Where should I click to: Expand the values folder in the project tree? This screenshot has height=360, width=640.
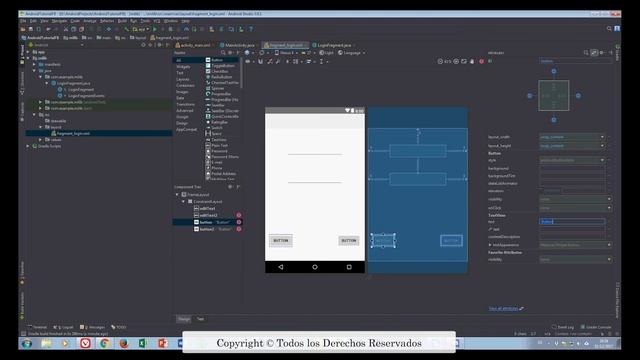(x=40, y=140)
